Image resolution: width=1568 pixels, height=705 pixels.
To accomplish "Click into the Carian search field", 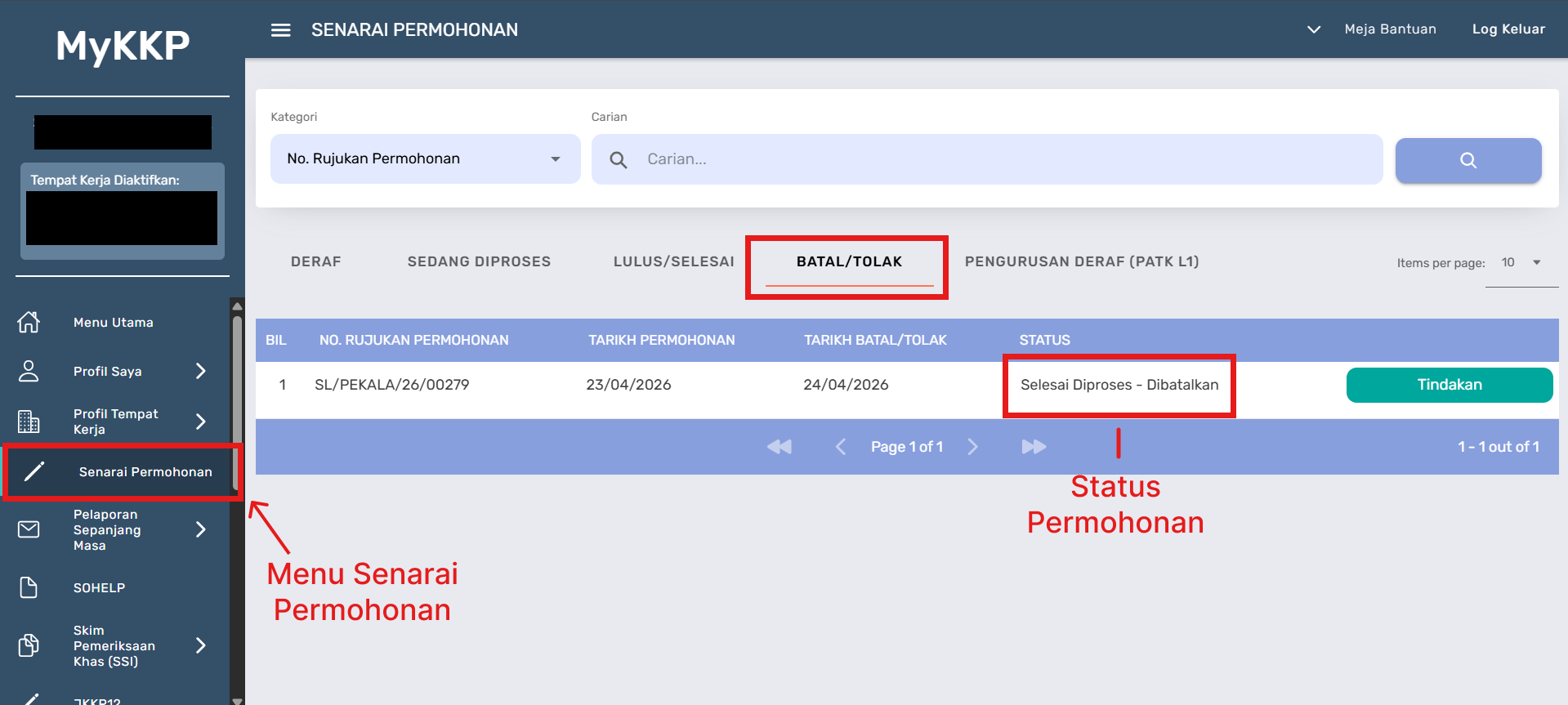I will [x=1005, y=159].
